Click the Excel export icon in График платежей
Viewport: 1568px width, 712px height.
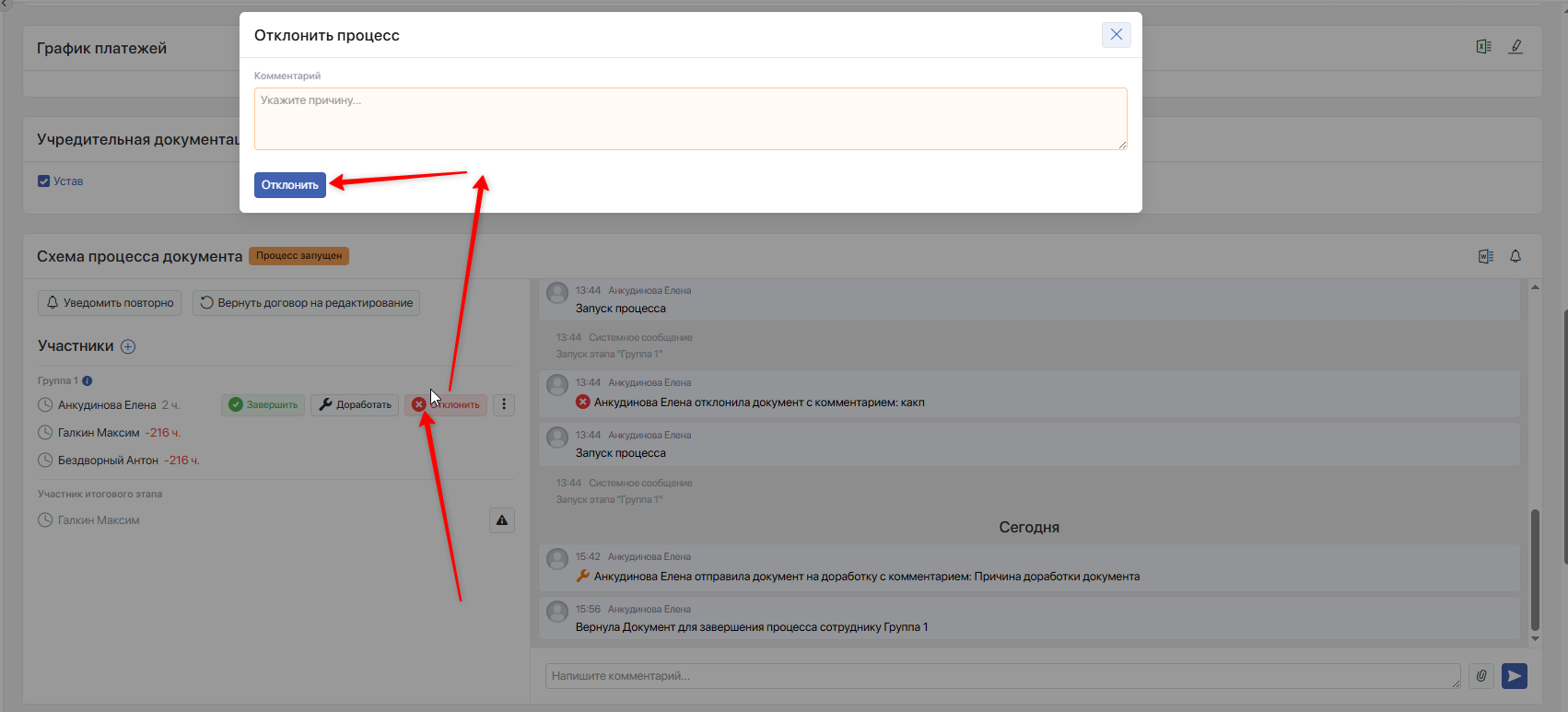[1484, 47]
